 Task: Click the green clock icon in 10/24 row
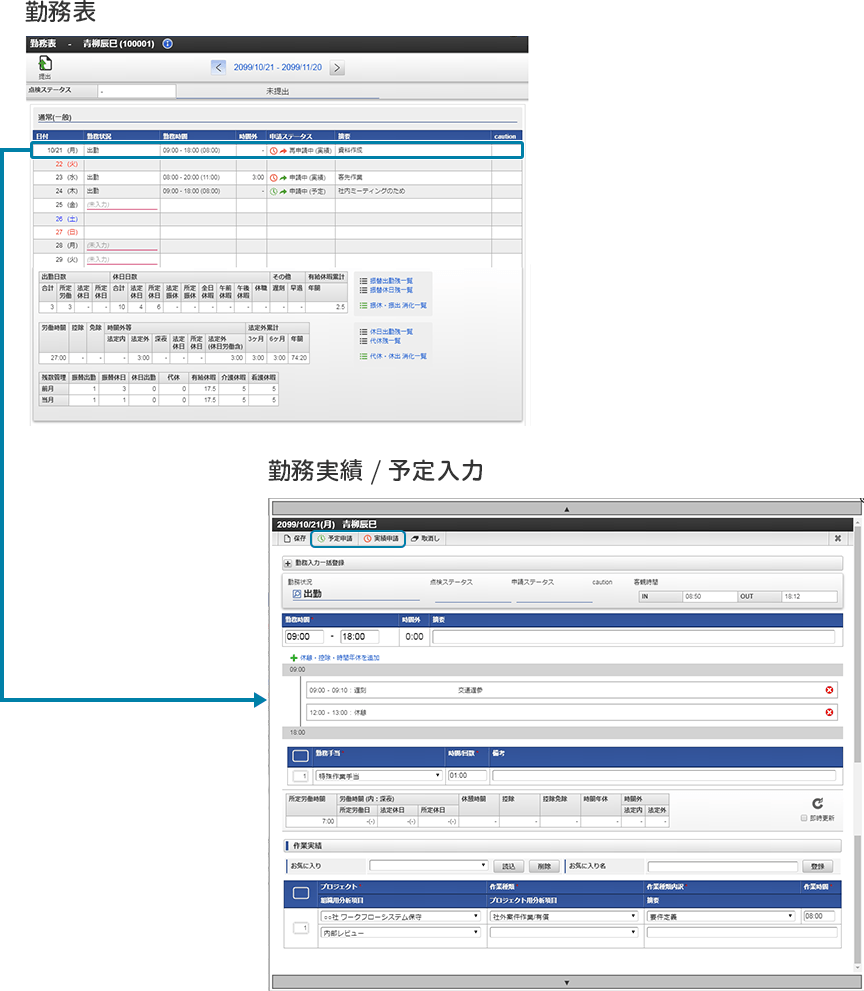click(x=274, y=191)
